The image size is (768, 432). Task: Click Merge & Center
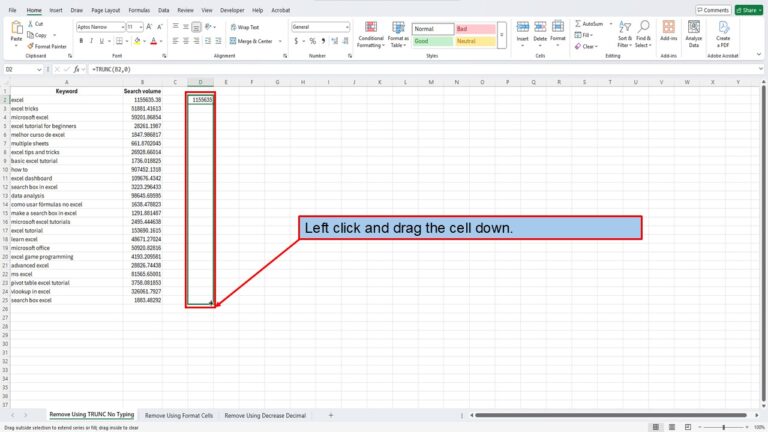coord(251,41)
